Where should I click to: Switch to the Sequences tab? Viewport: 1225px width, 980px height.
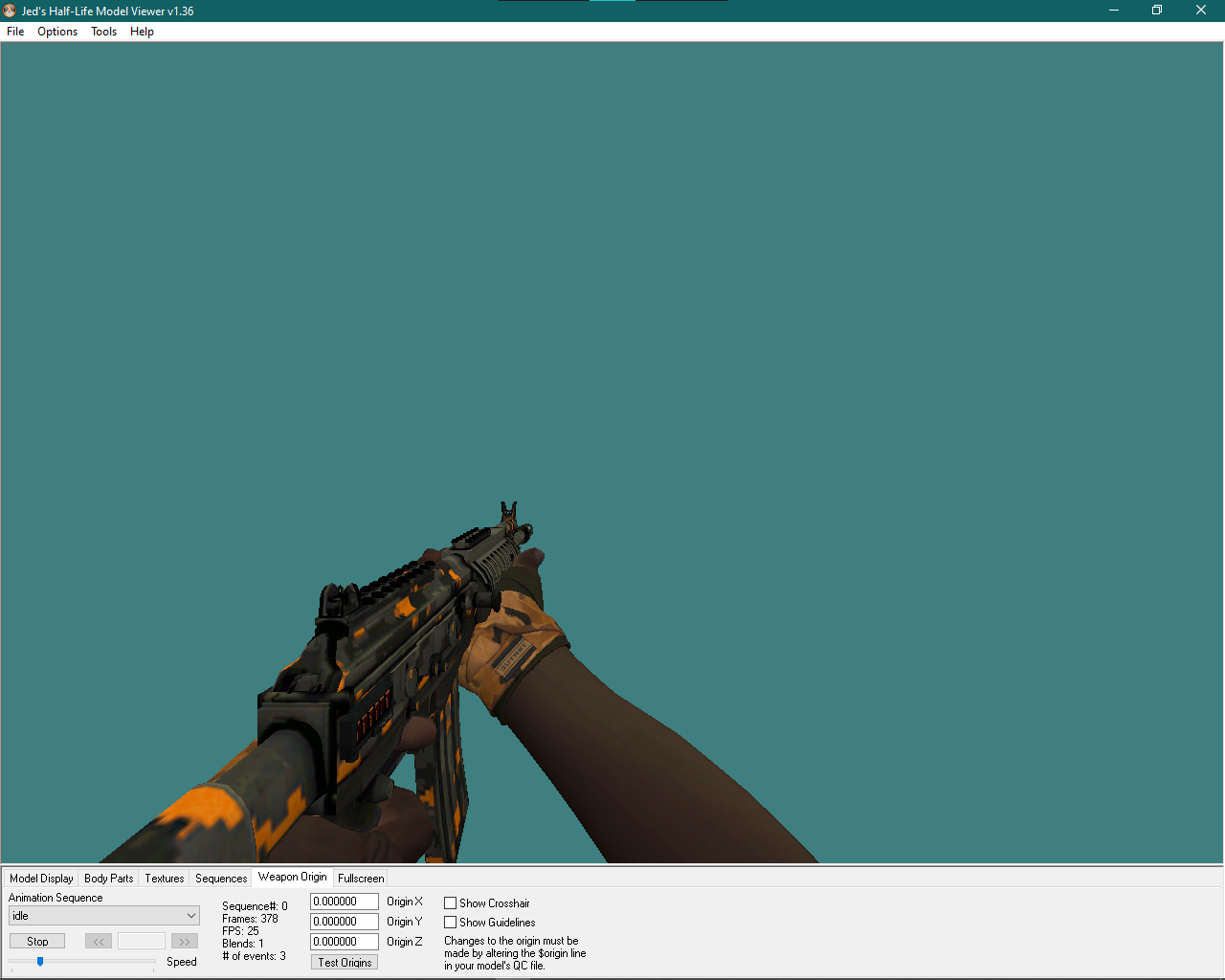(x=221, y=878)
